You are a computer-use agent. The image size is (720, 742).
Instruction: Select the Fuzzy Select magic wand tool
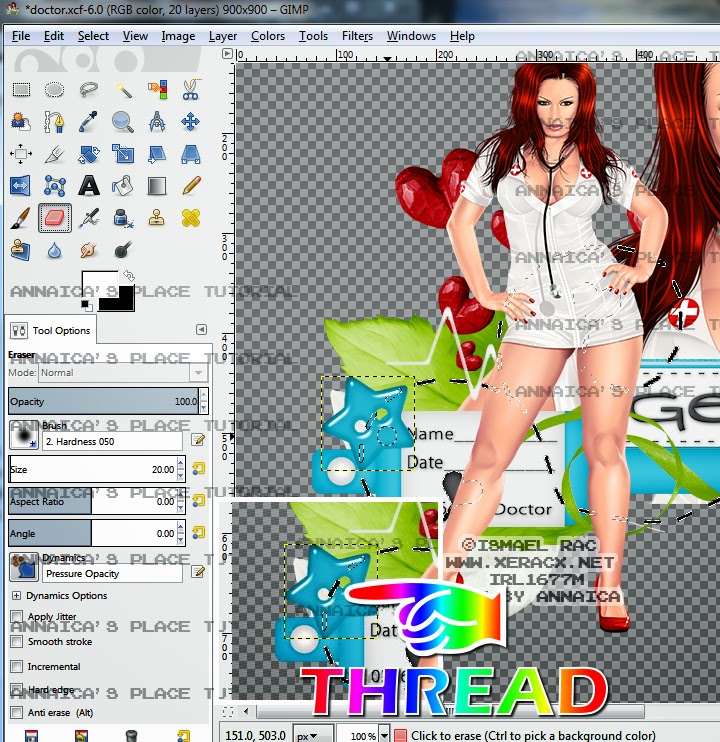[123, 89]
